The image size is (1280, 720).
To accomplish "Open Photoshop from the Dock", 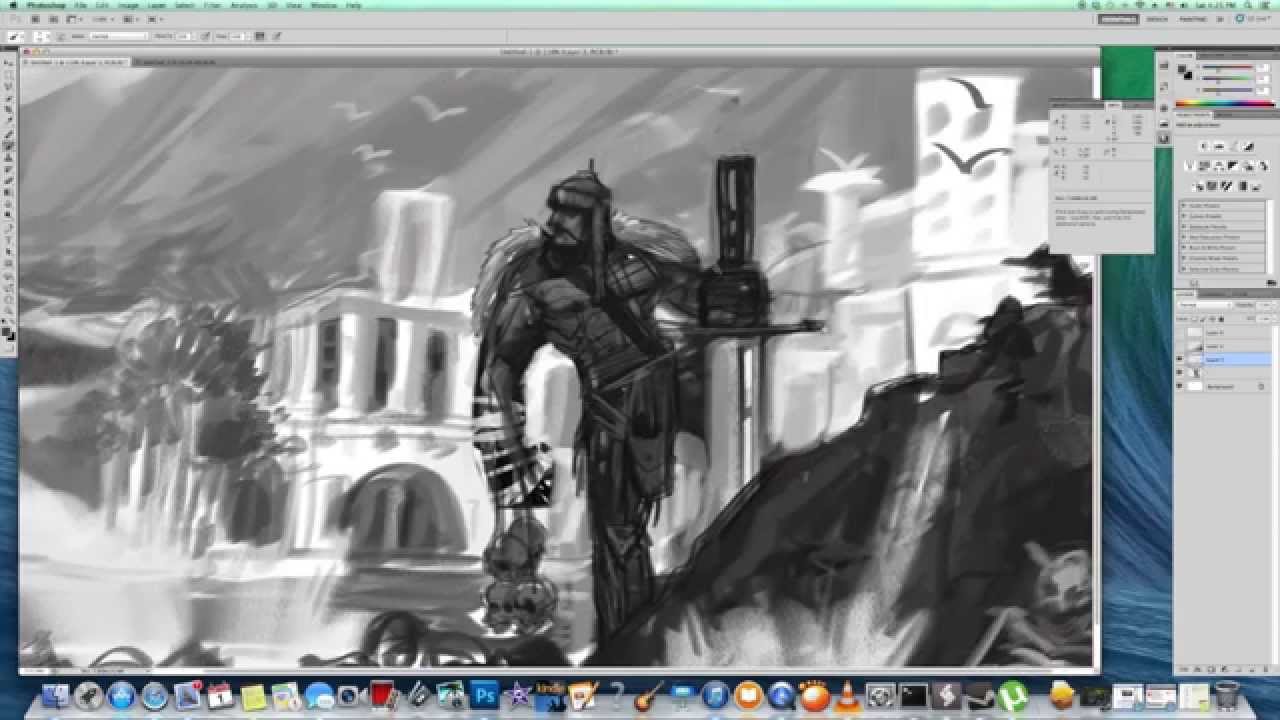I will (x=485, y=695).
